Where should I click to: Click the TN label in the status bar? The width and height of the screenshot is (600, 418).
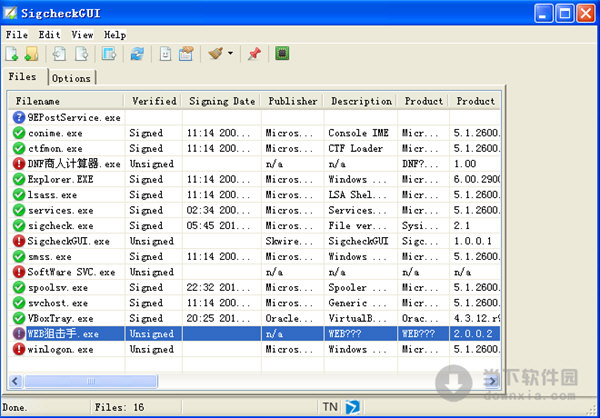point(330,407)
